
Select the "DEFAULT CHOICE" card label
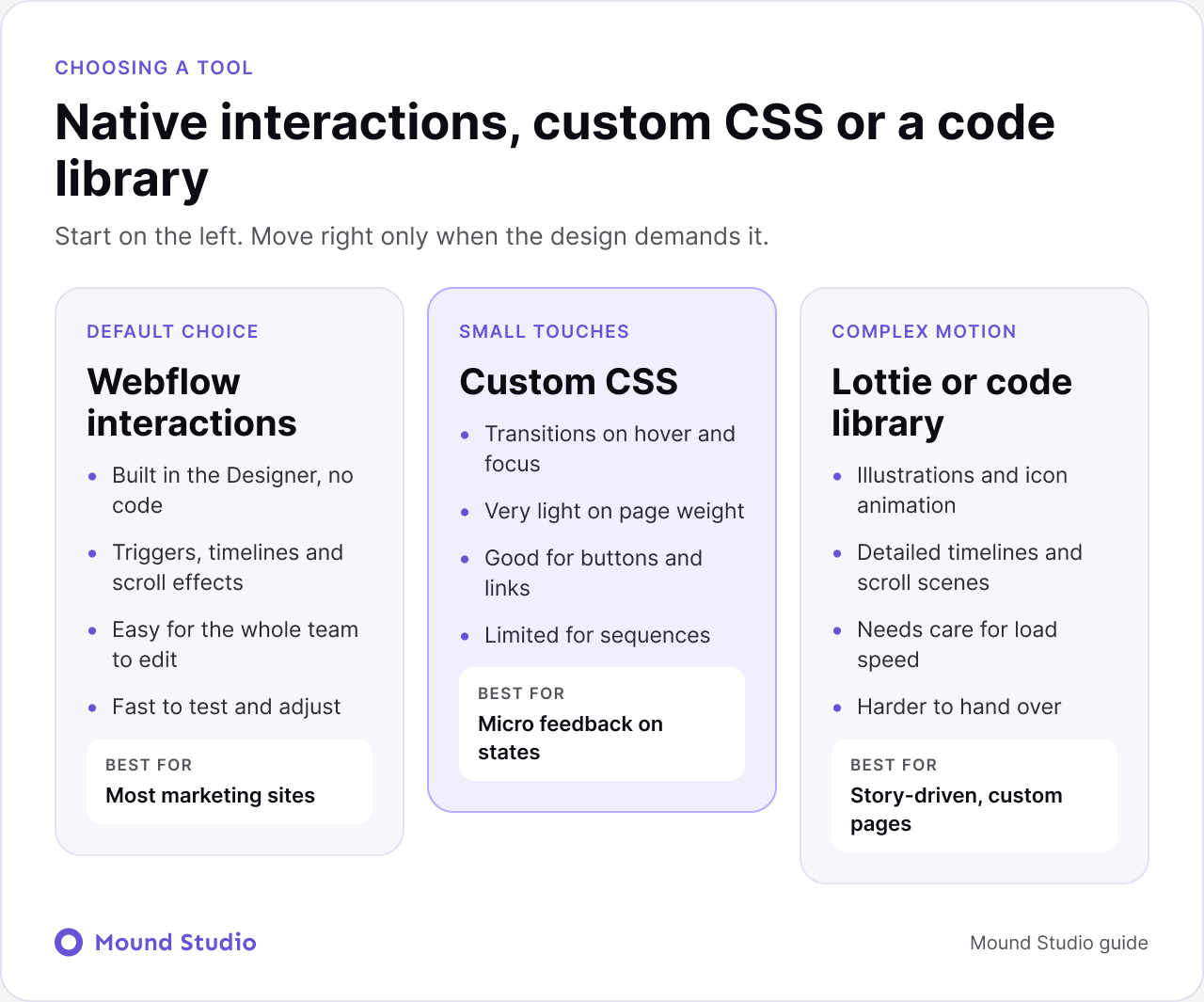[172, 331]
